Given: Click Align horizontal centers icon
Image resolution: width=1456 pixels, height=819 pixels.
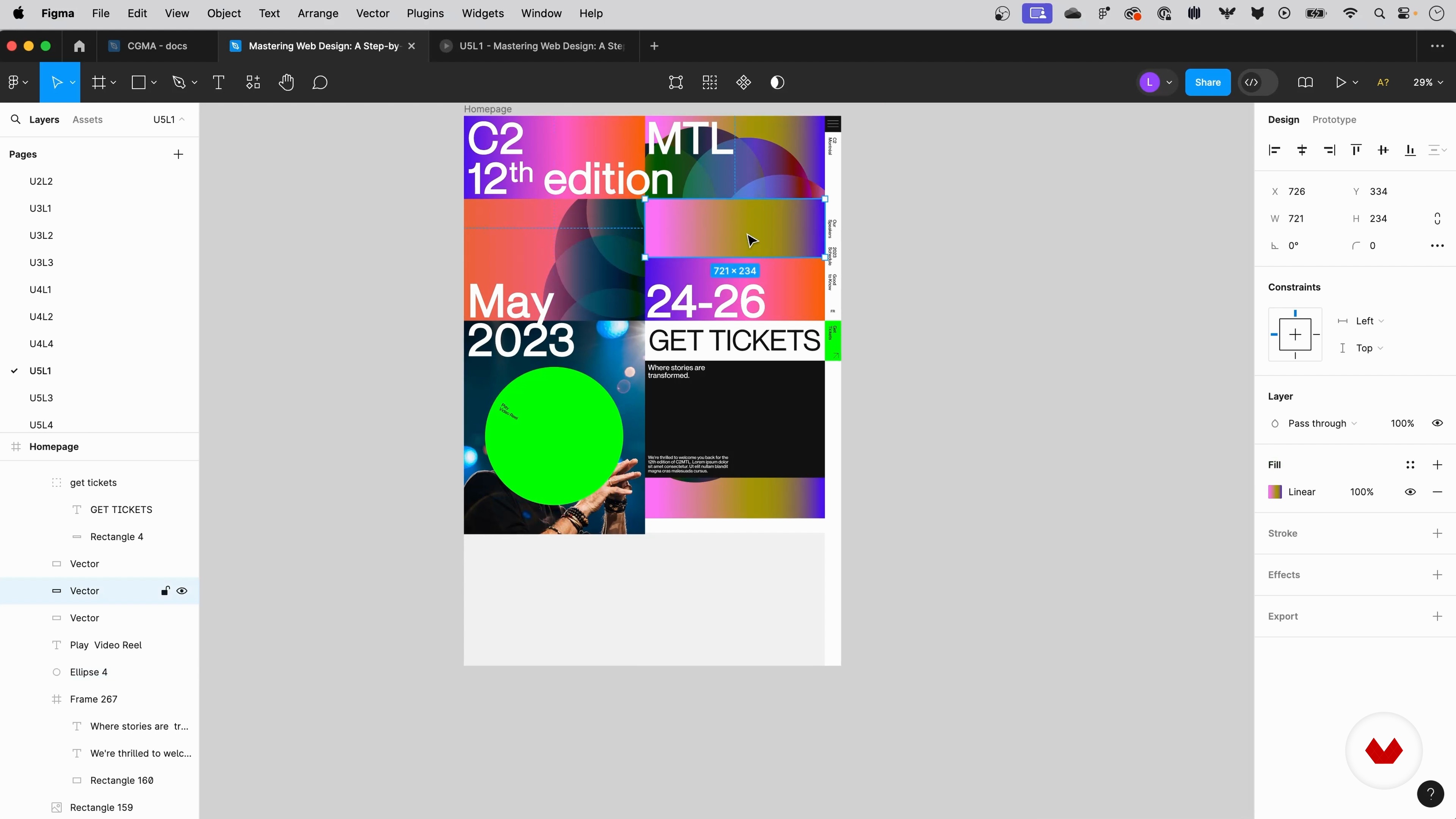Looking at the screenshot, I should (x=1302, y=150).
